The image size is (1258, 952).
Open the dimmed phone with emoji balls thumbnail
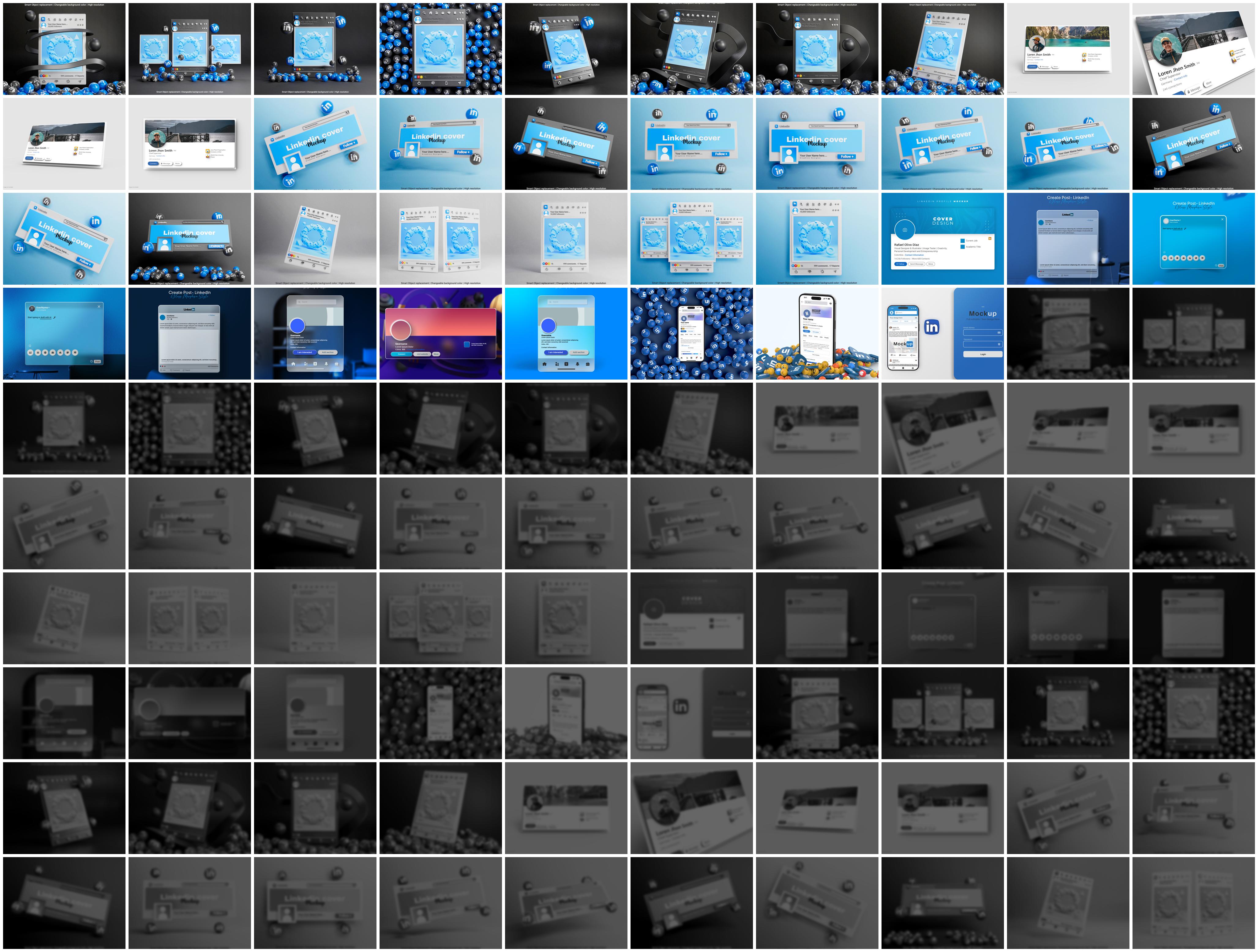pos(566,713)
